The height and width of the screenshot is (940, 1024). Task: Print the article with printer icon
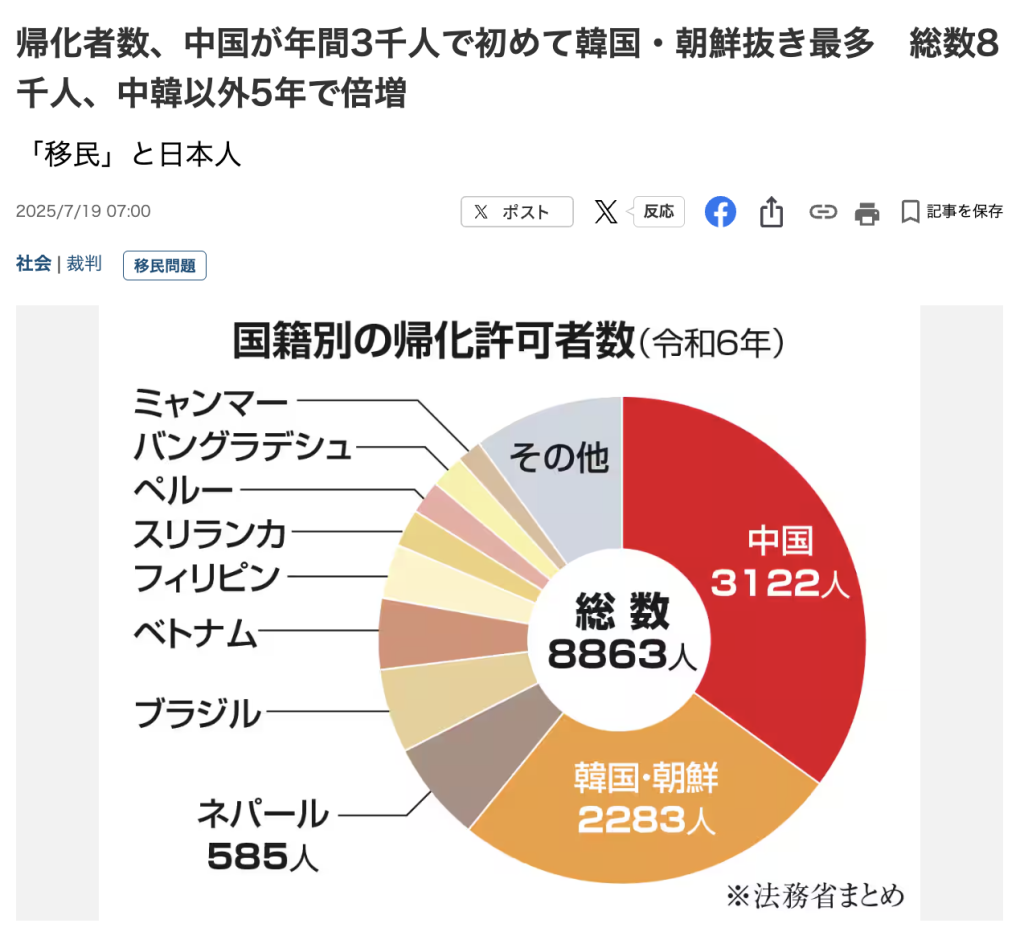tap(867, 213)
